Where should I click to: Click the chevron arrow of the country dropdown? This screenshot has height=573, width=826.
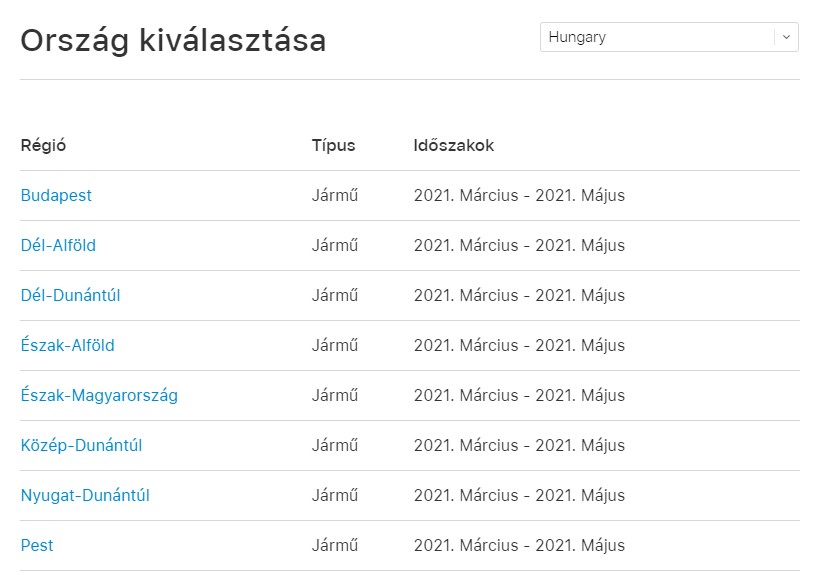pos(786,37)
